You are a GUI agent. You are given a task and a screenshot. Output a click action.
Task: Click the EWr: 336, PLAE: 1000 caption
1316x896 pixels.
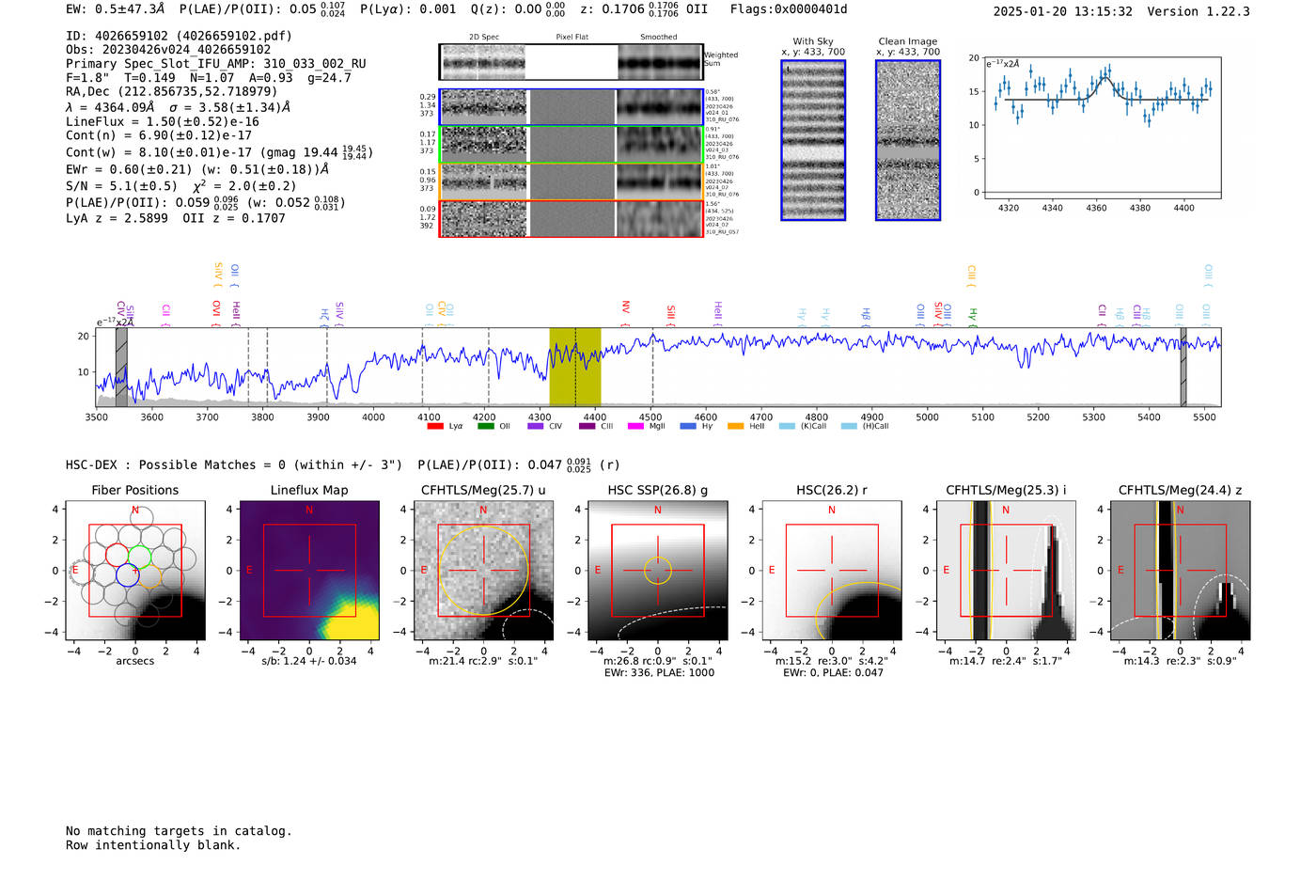[x=658, y=673]
